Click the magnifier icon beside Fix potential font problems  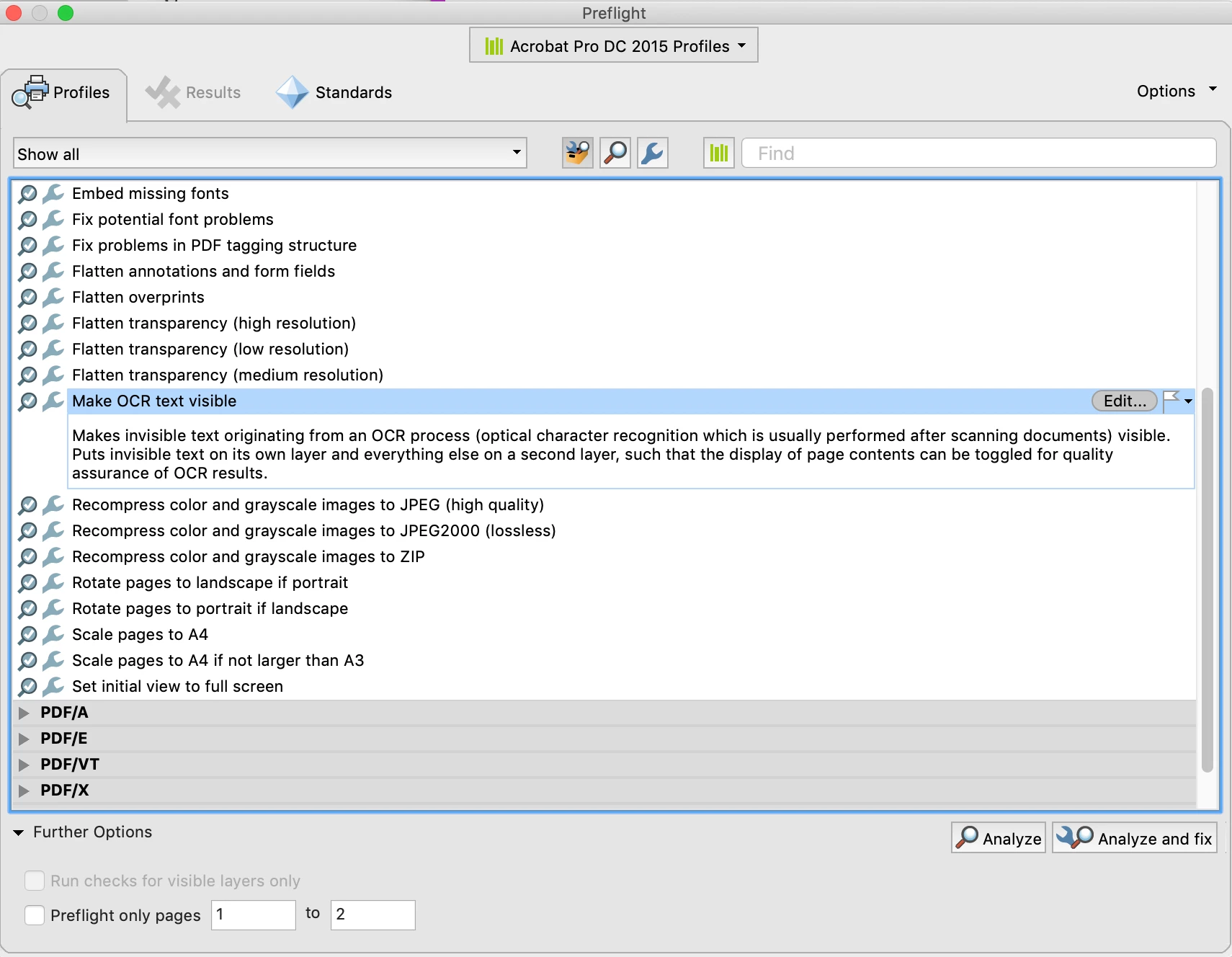coord(27,220)
